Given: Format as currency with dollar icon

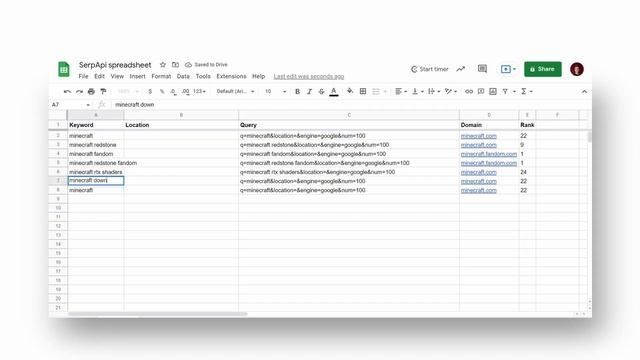Looking at the screenshot, I should (x=150, y=91).
